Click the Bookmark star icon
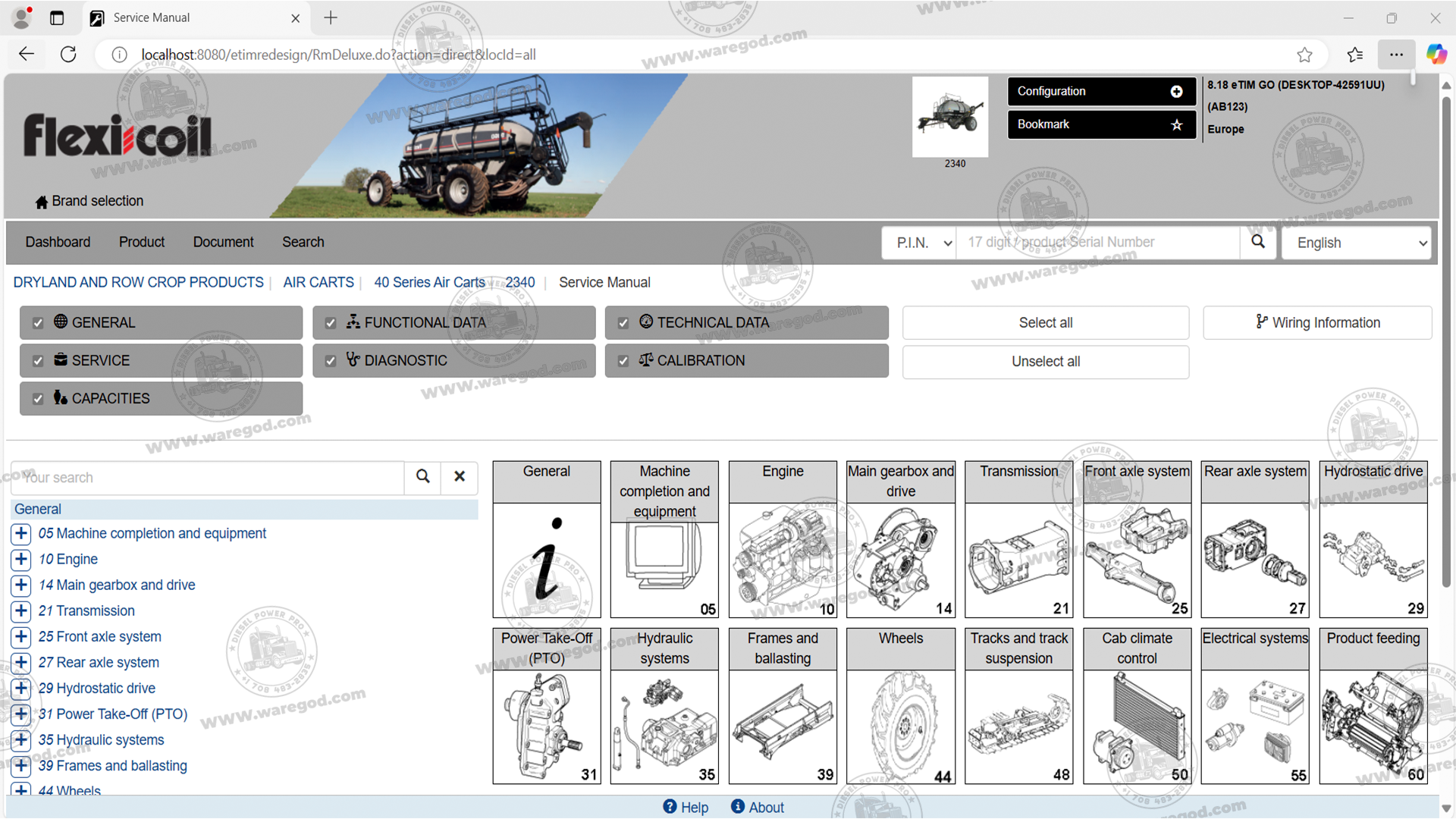The height and width of the screenshot is (819, 1456). pos(1176,124)
